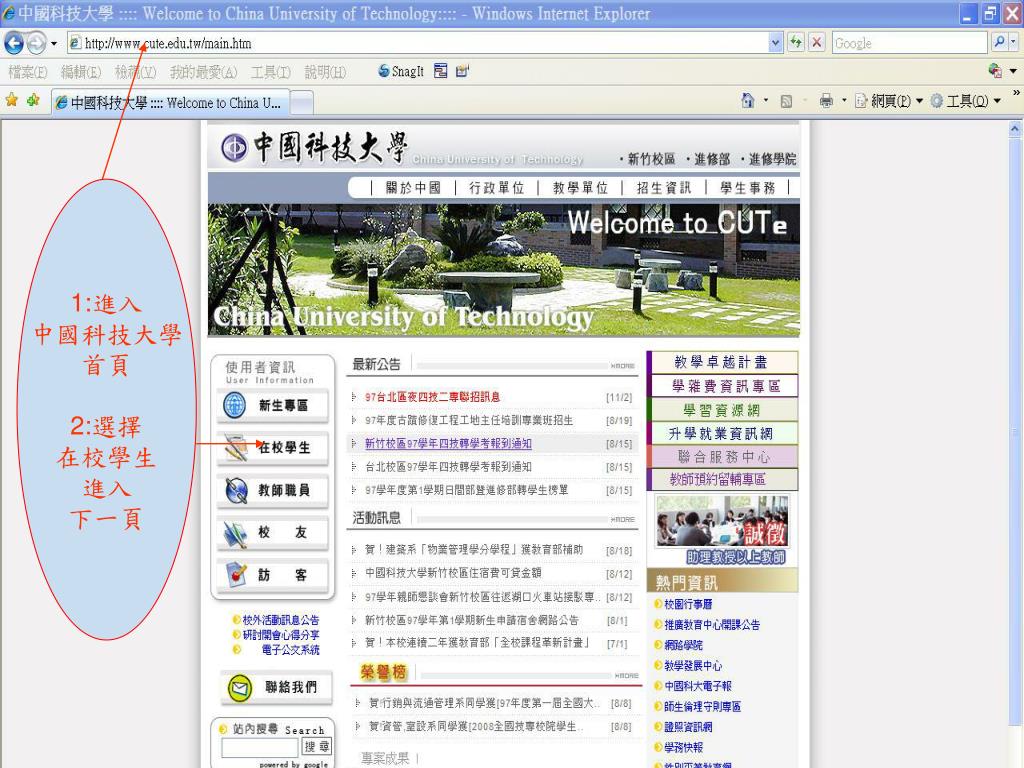Open the 編輯(E) menu
Screen dimensions: 1024x768
click(x=81, y=72)
